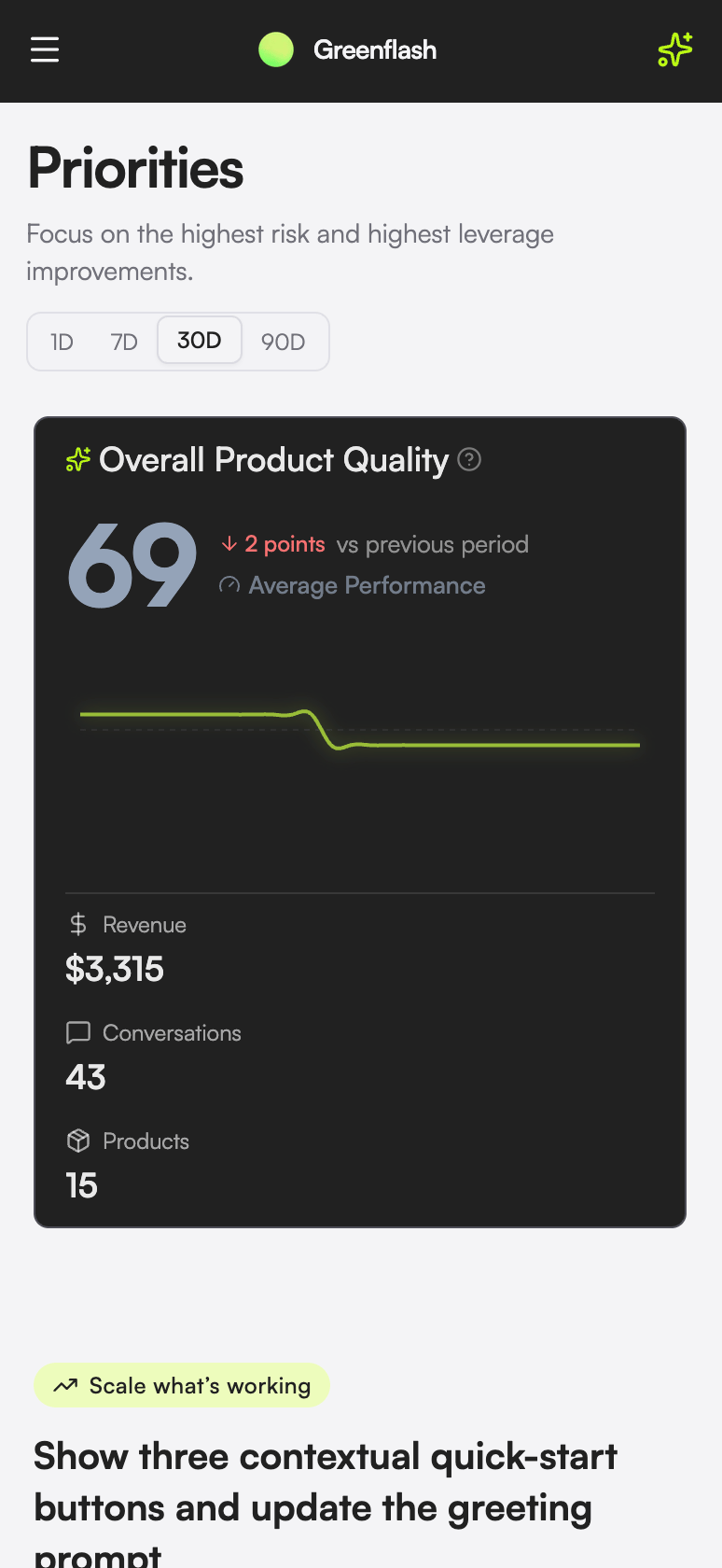Switch time range to 1D
Image resolution: width=722 pixels, height=1568 pixels.
click(x=62, y=342)
